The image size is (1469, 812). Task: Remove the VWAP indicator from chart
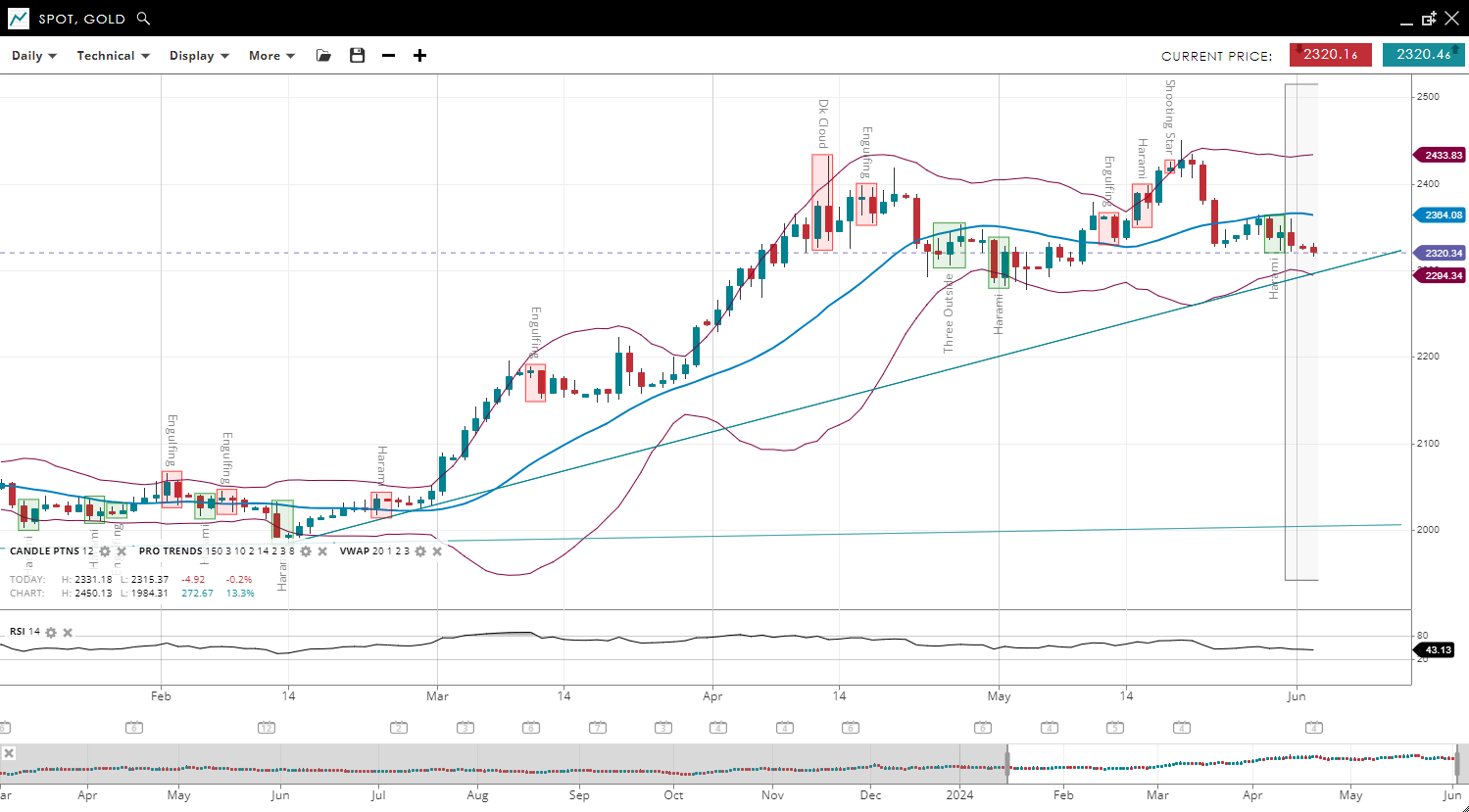tap(437, 551)
